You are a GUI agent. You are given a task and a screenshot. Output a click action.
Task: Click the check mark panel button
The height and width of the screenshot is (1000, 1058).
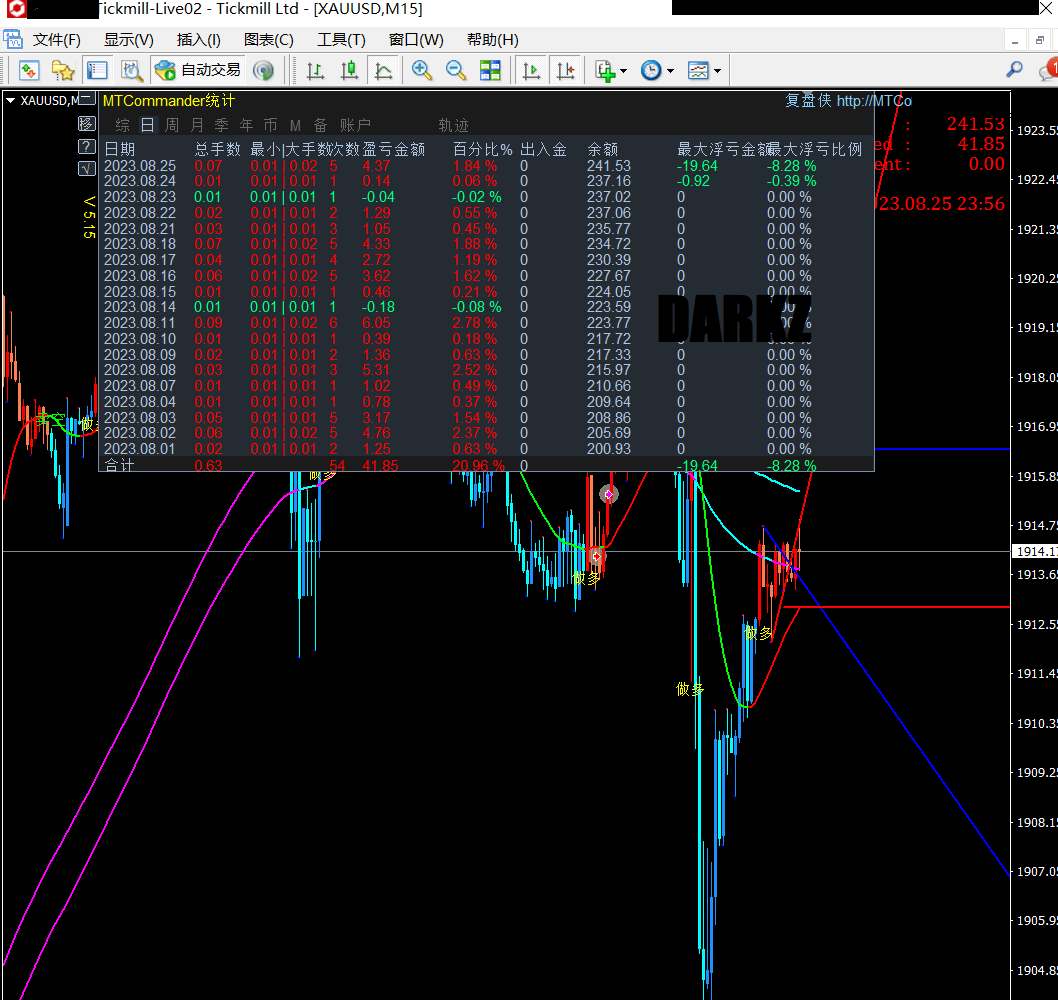[87, 169]
